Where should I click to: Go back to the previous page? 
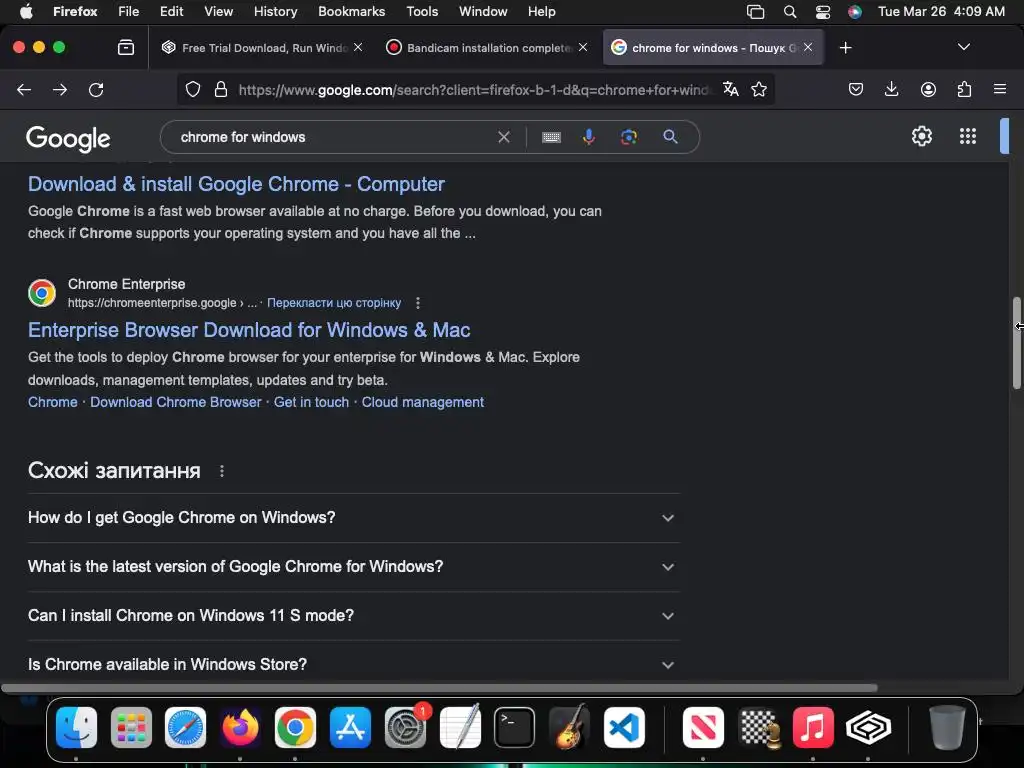24,90
